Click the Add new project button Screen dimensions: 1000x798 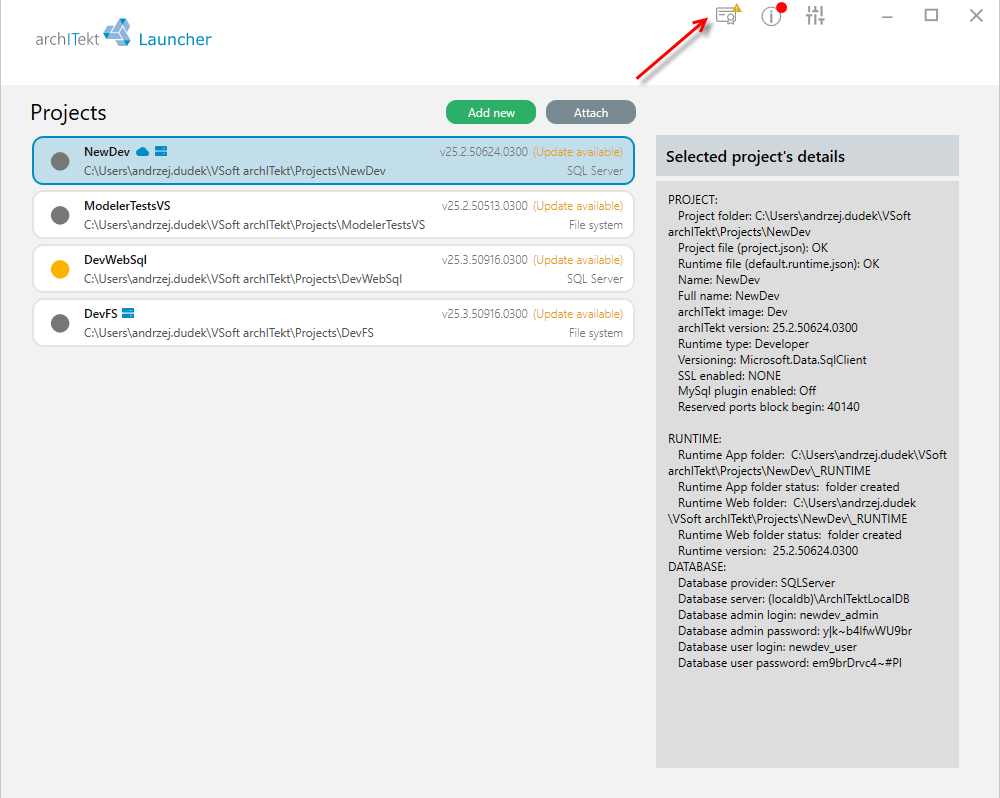[x=491, y=112]
